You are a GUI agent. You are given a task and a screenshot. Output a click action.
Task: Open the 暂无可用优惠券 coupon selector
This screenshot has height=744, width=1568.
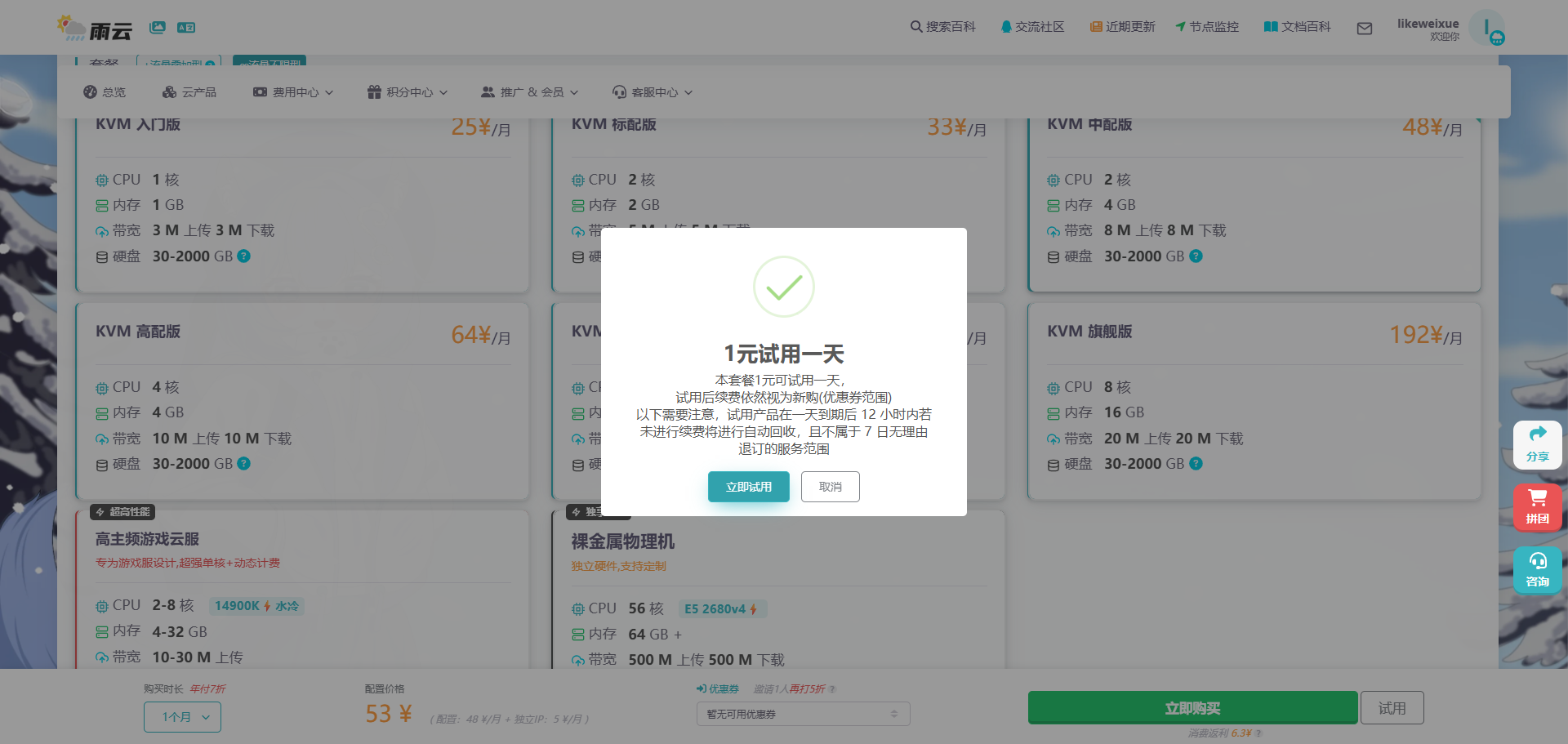point(802,714)
